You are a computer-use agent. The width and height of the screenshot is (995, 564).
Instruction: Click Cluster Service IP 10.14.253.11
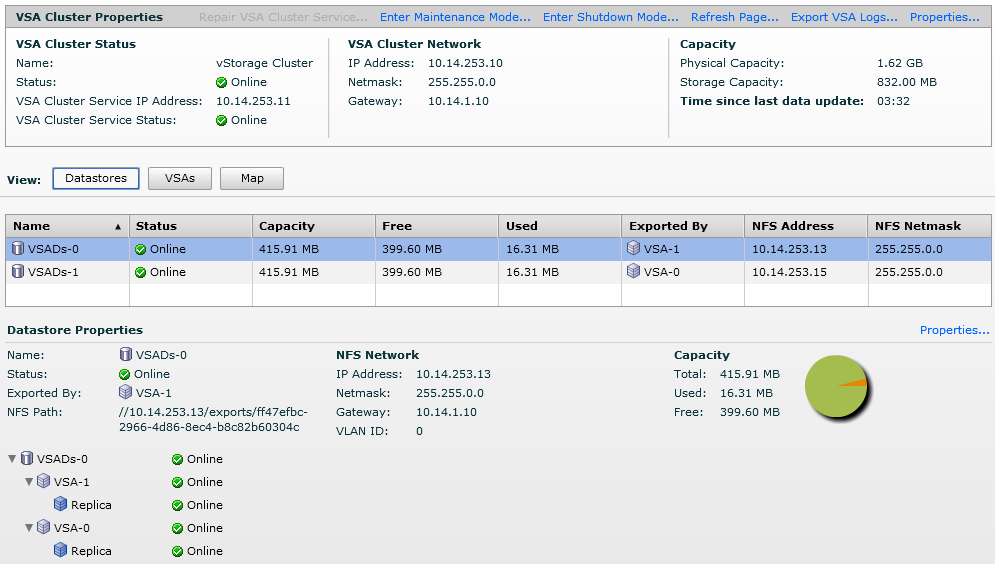point(253,102)
